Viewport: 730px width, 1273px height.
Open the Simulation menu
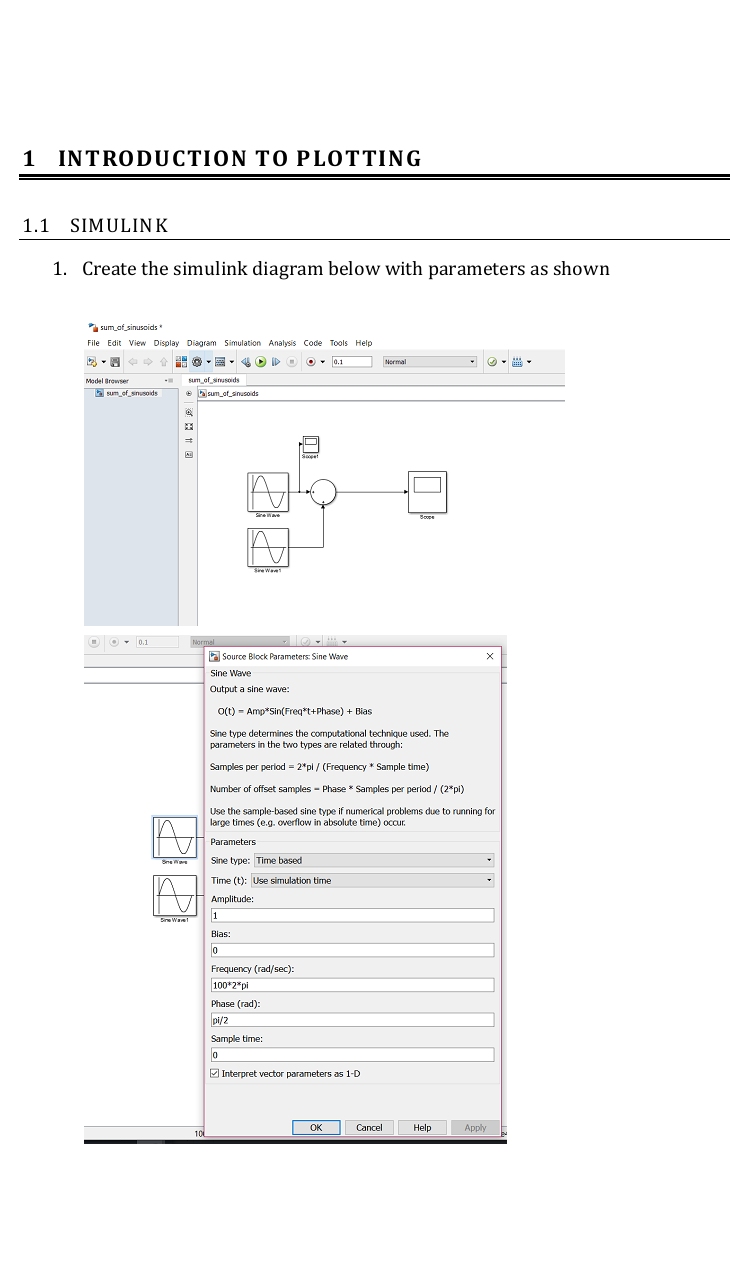pos(242,343)
